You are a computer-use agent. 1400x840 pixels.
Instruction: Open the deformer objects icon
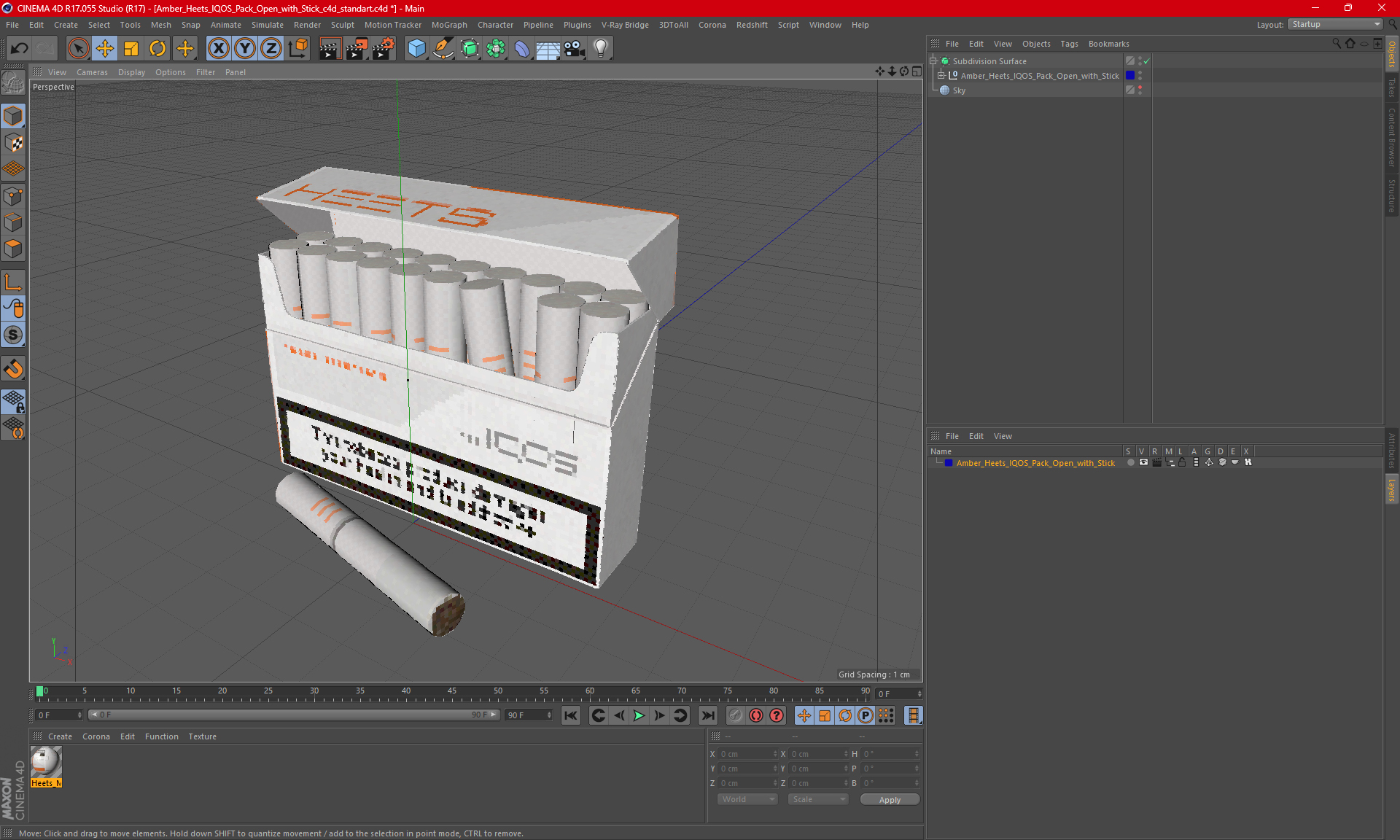(522, 49)
